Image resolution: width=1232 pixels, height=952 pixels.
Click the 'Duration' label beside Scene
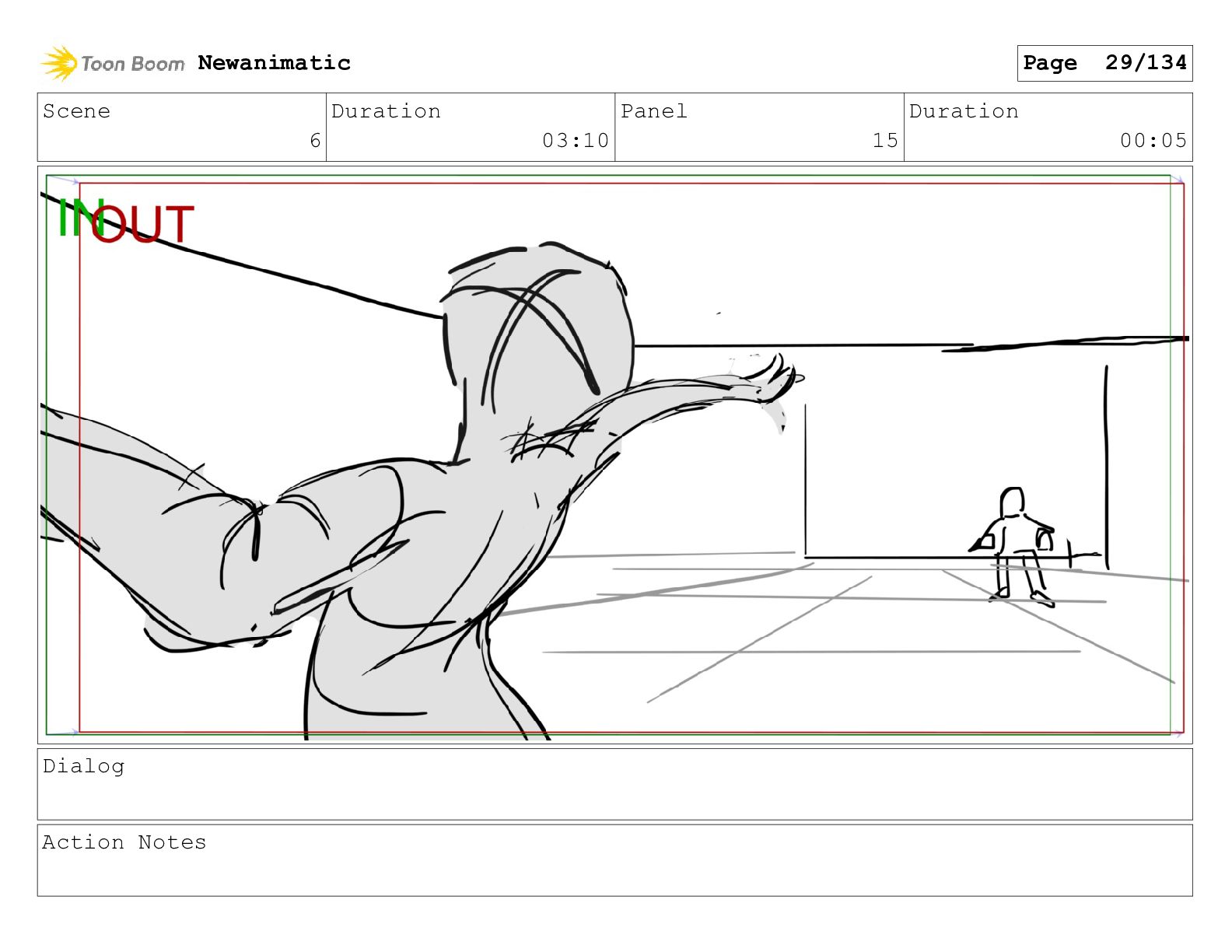[x=386, y=111]
